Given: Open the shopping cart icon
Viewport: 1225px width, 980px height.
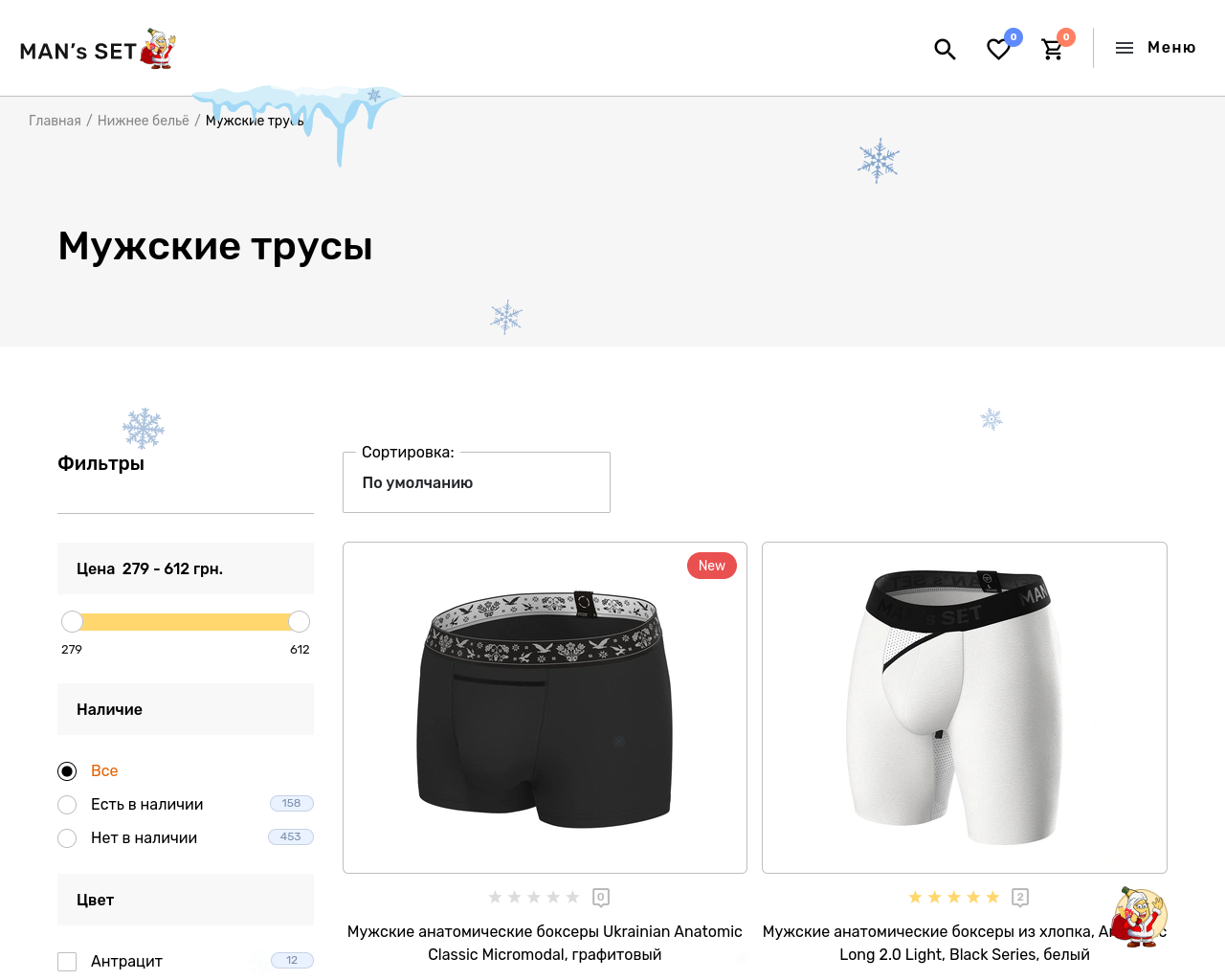Looking at the screenshot, I should pos(1053,49).
